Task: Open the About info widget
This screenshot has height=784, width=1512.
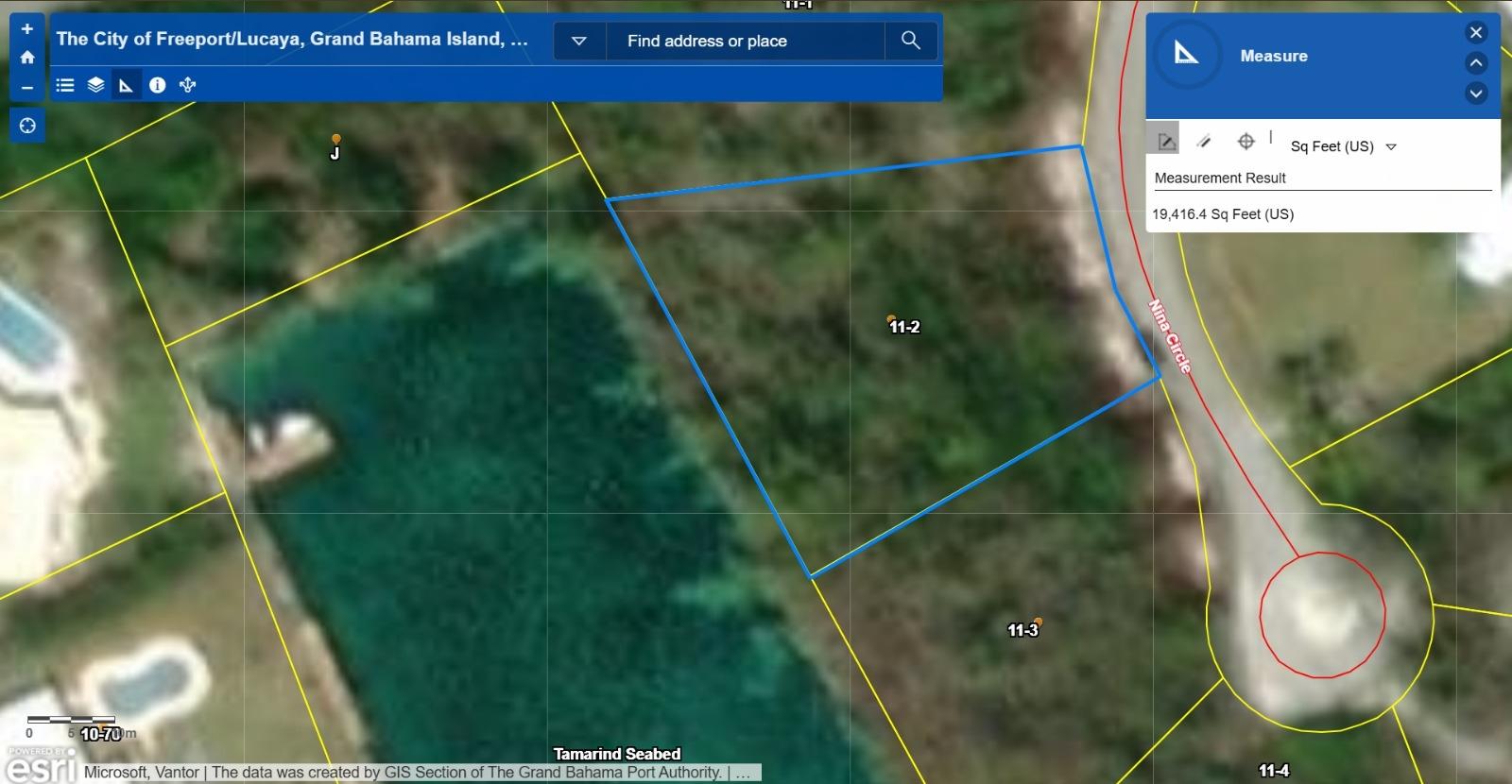Action: point(157,85)
